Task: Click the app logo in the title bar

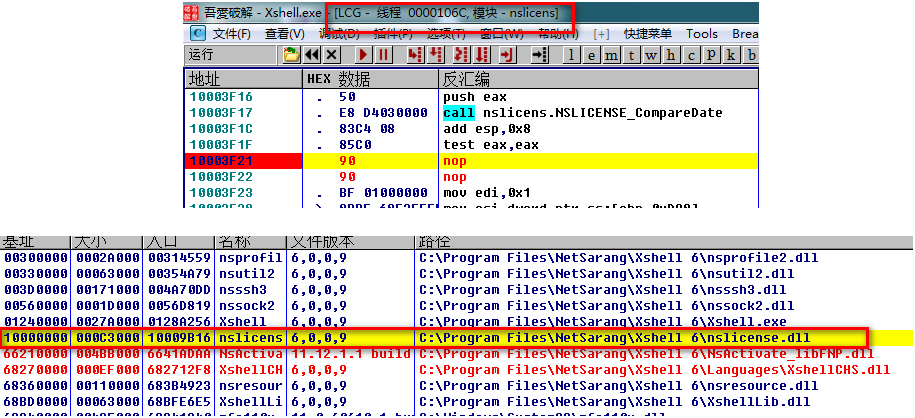Action: point(191,12)
